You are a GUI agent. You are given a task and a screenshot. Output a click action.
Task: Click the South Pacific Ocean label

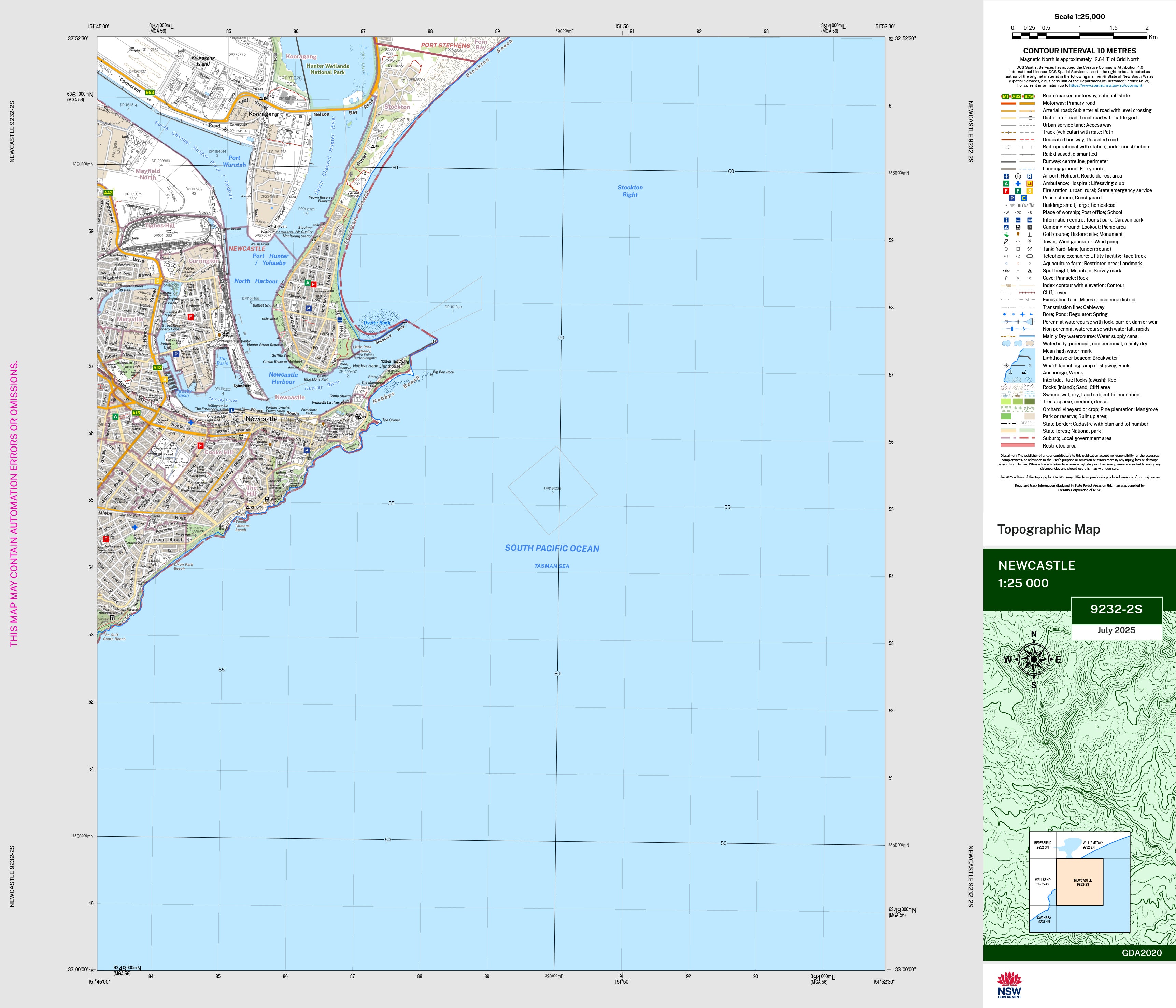[x=552, y=548]
